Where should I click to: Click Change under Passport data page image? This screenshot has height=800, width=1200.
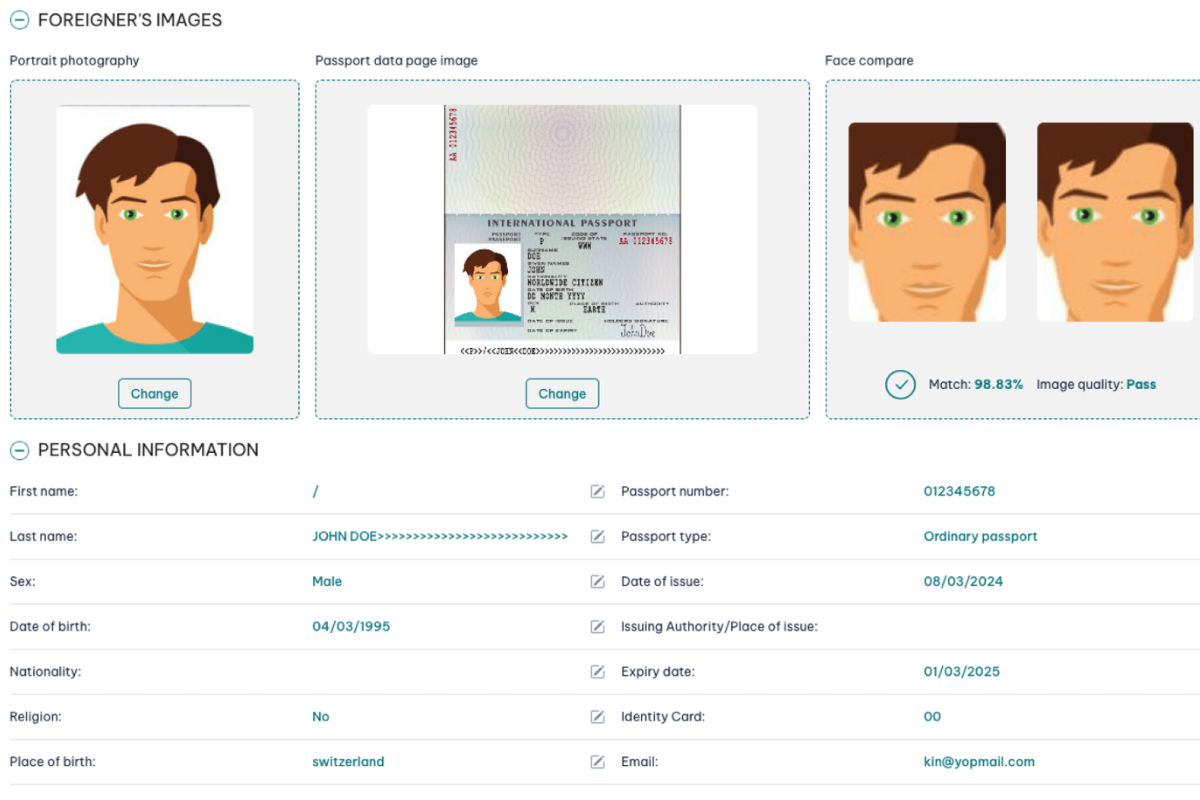(562, 393)
